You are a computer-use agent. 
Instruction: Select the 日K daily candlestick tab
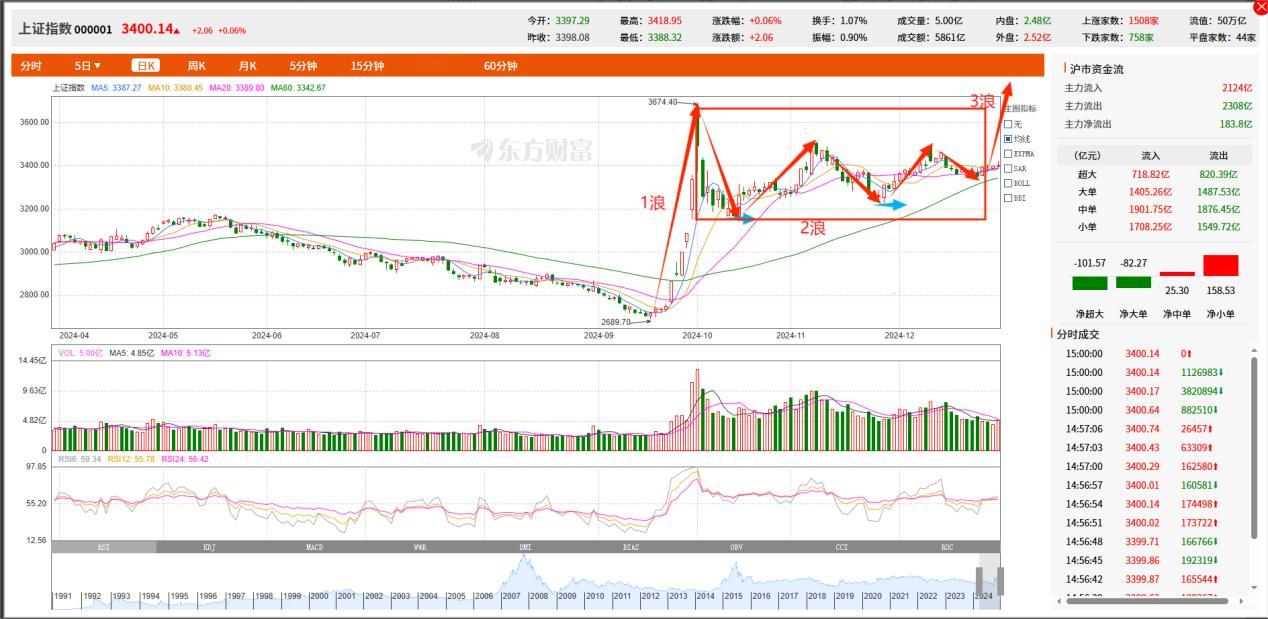click(146, 66)
